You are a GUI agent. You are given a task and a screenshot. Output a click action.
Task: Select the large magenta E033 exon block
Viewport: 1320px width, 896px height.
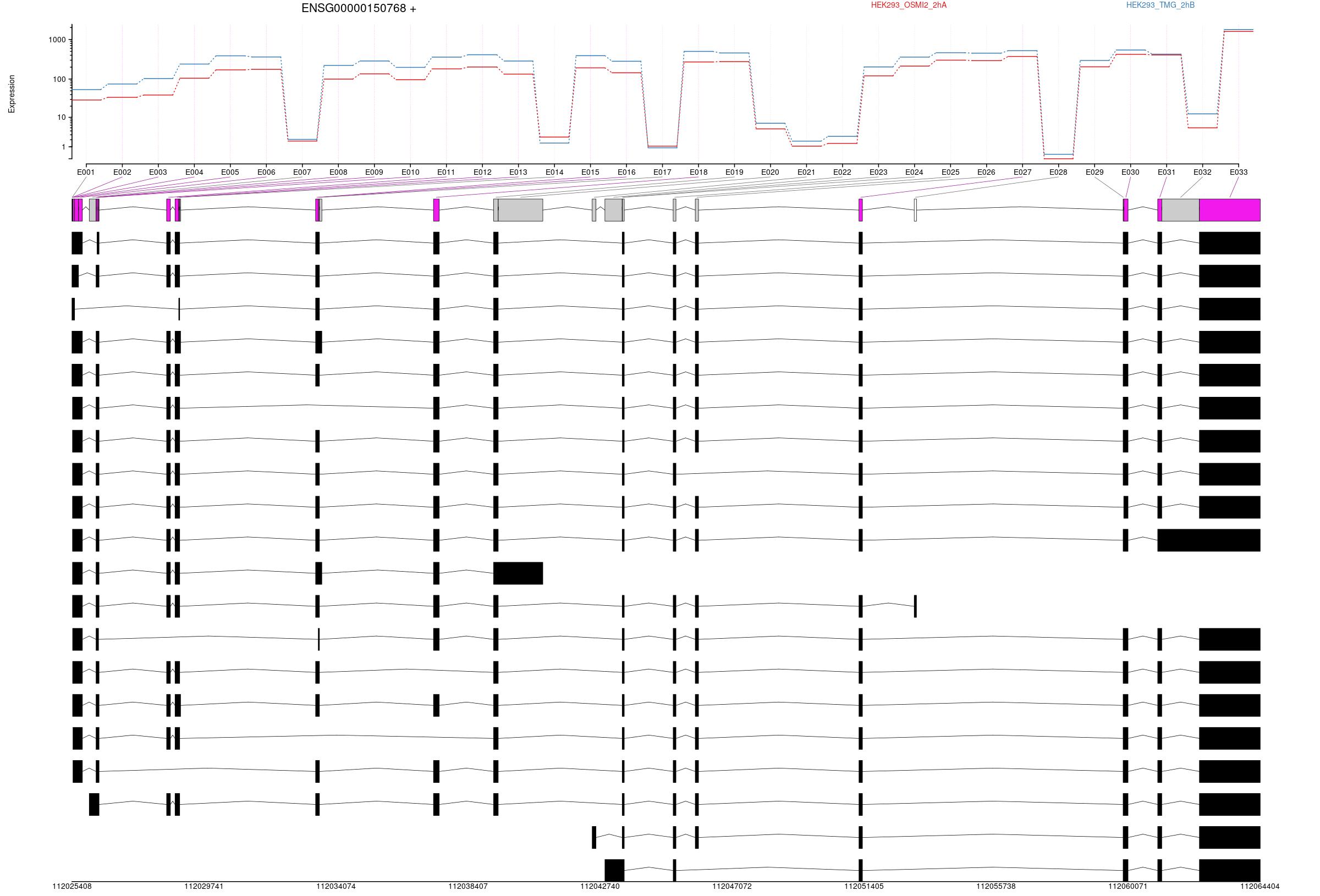(1230, 210)
